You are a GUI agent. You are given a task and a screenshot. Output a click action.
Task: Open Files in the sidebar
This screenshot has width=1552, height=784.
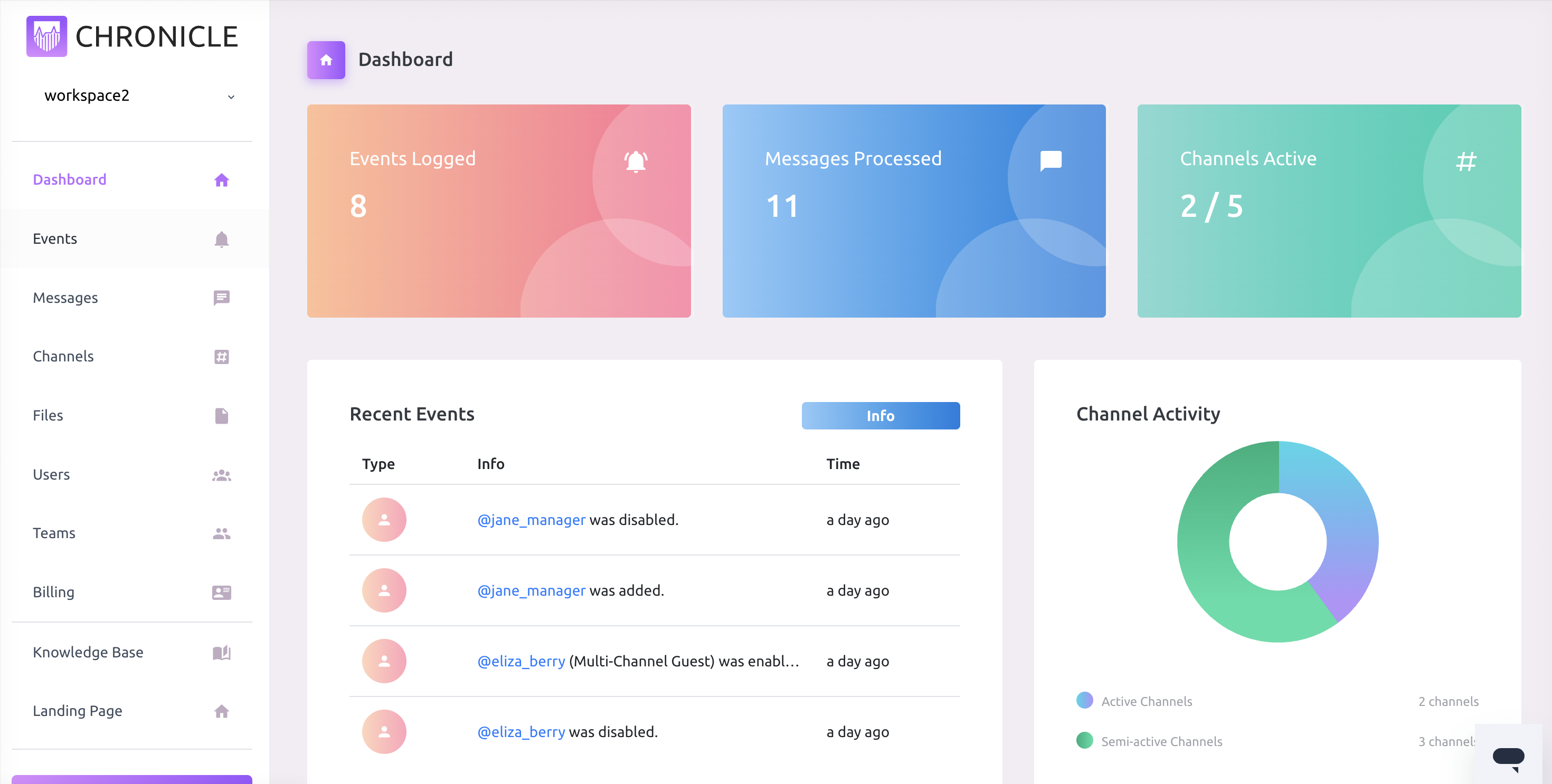pyautogui.click(x=48, y=415)
